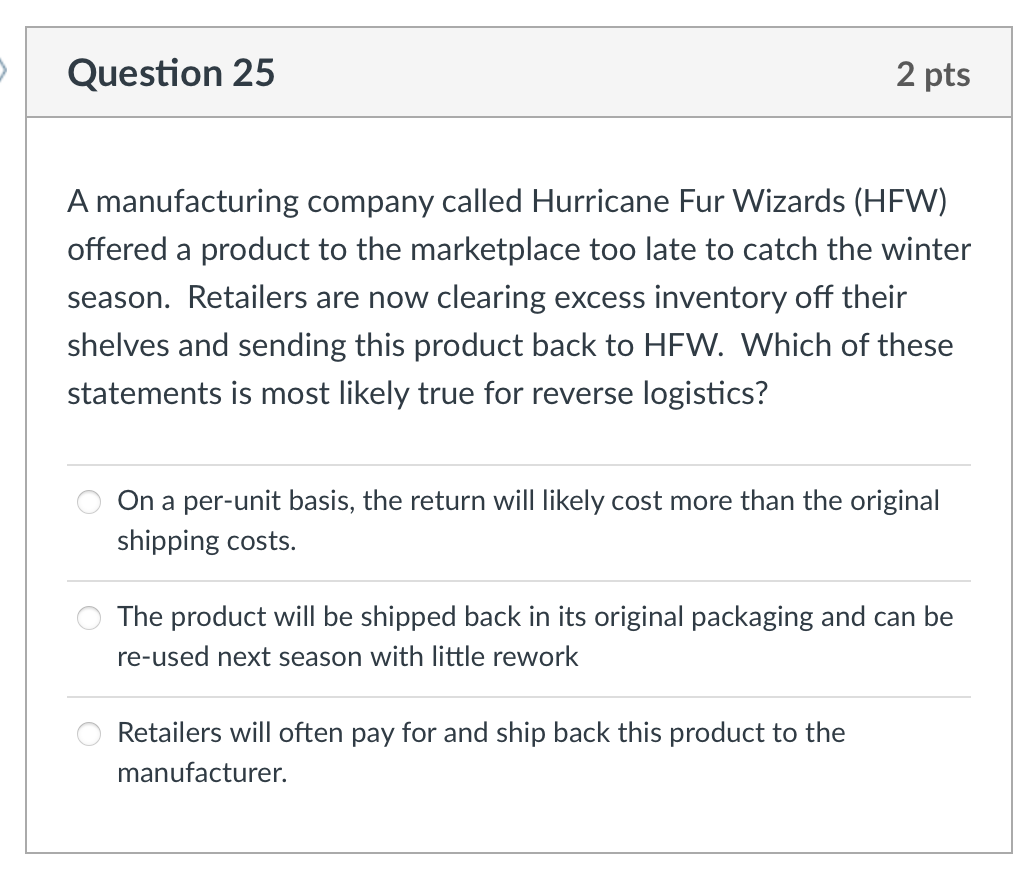Select the answer about retailers paying for shipping
This screenshot has width=1024, height=877.
click(x=88, y=734)
